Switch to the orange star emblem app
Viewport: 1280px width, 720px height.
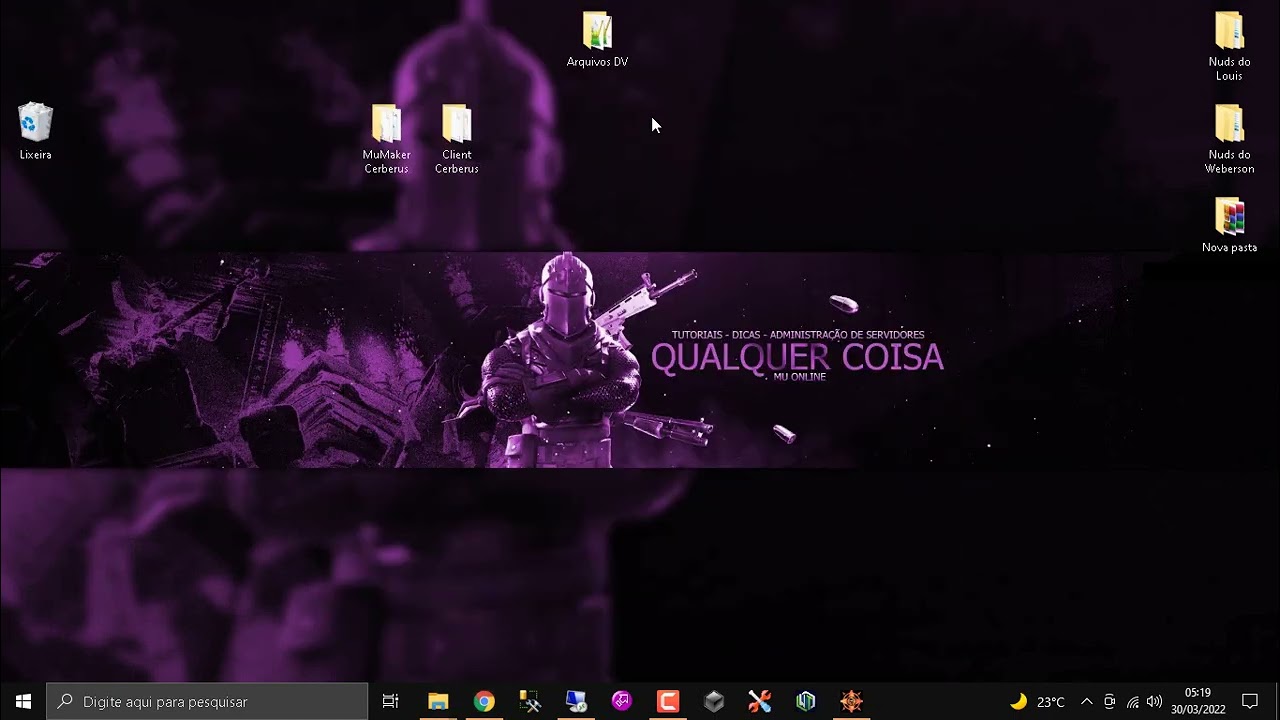pyautogui.click(x=852, y=701)
